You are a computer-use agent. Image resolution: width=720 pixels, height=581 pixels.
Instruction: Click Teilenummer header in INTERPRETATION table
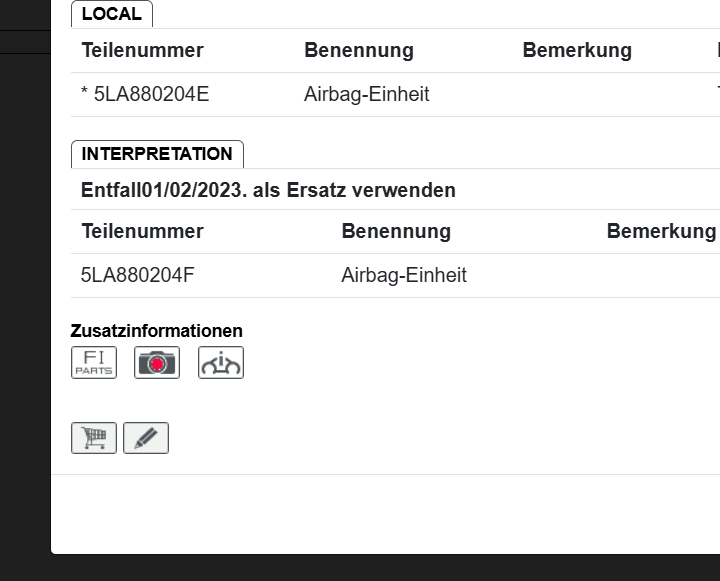tap(142, 231)
